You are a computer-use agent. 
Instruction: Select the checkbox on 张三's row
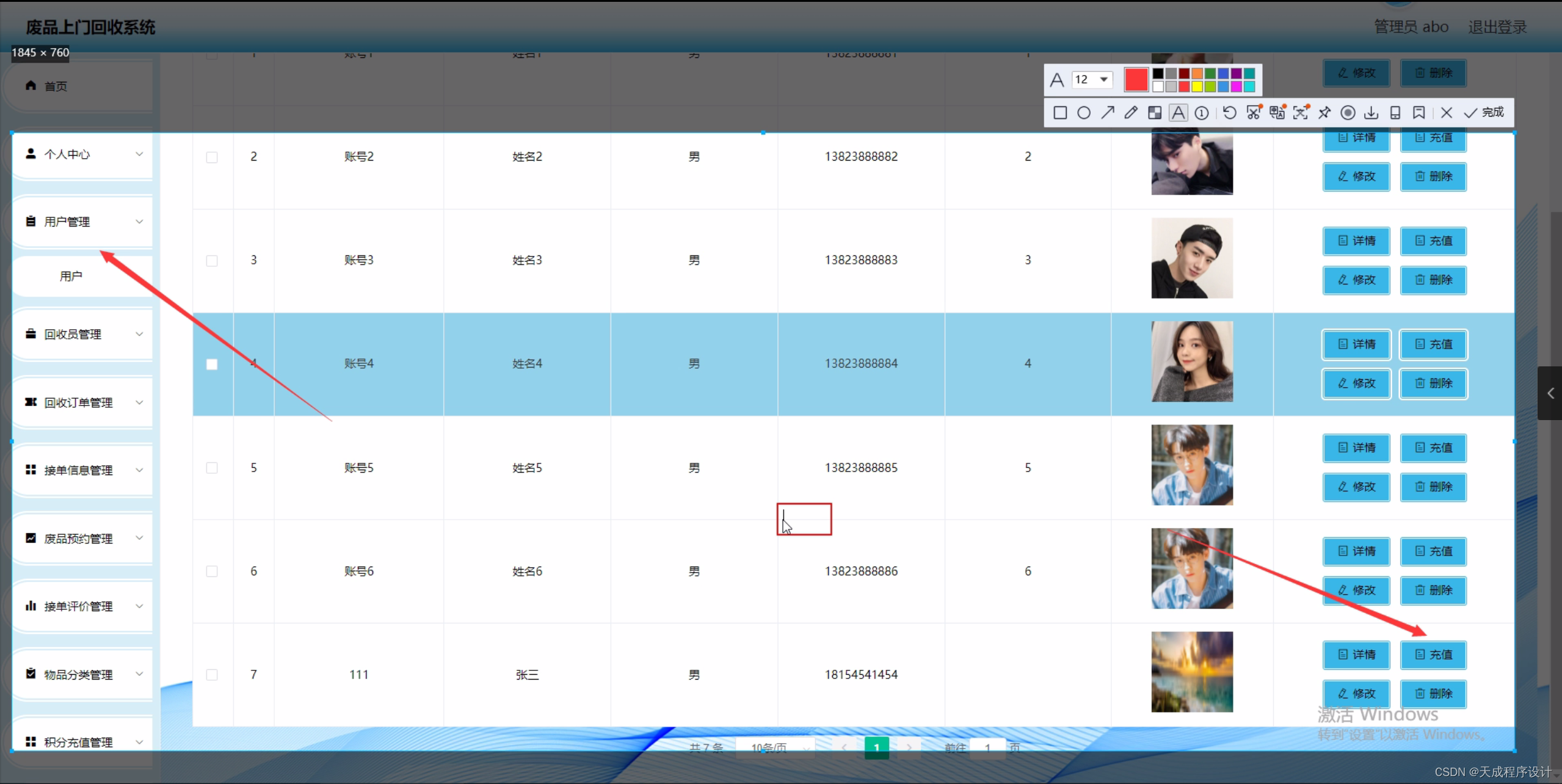(212, 675)
